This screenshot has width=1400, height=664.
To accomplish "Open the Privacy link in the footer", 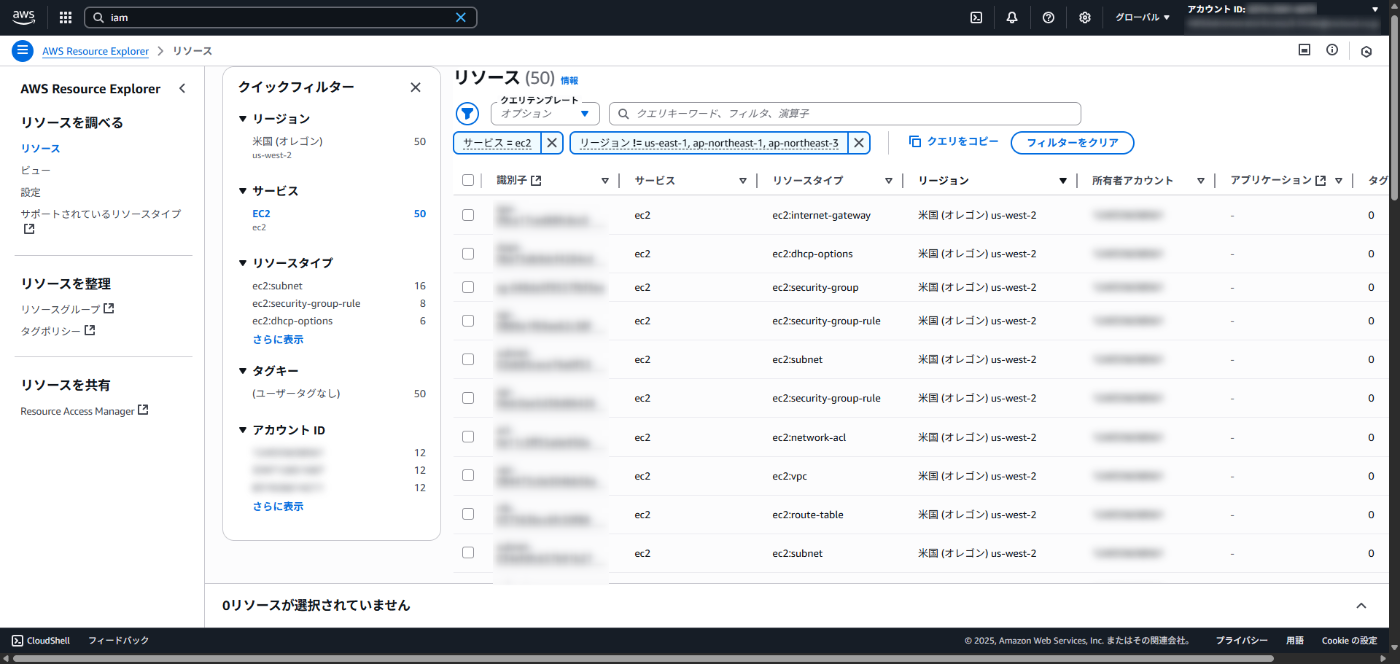I will [x=1241, y=640].
